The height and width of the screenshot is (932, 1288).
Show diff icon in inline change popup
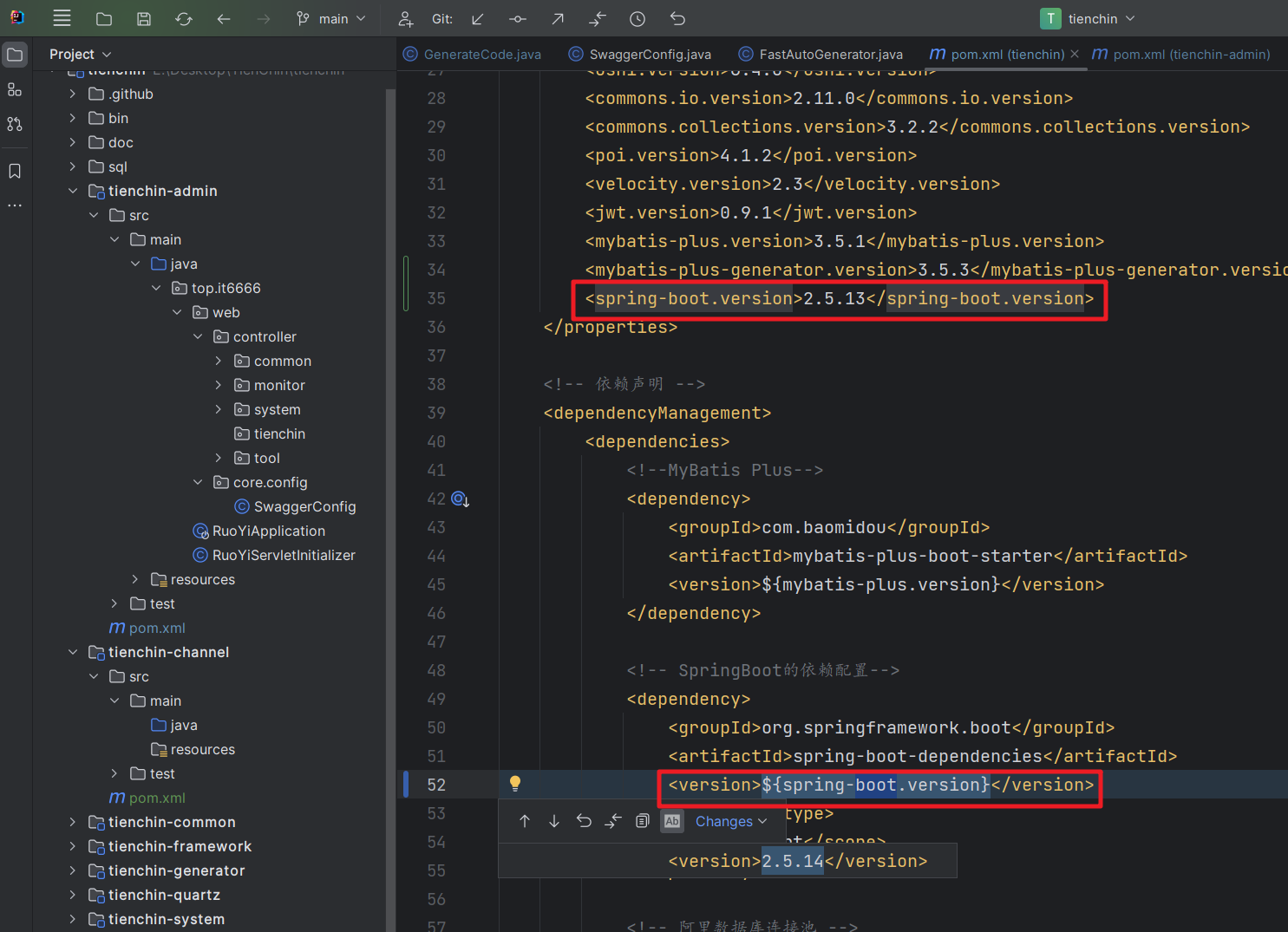pyautogui.click(x=613, y=821)
